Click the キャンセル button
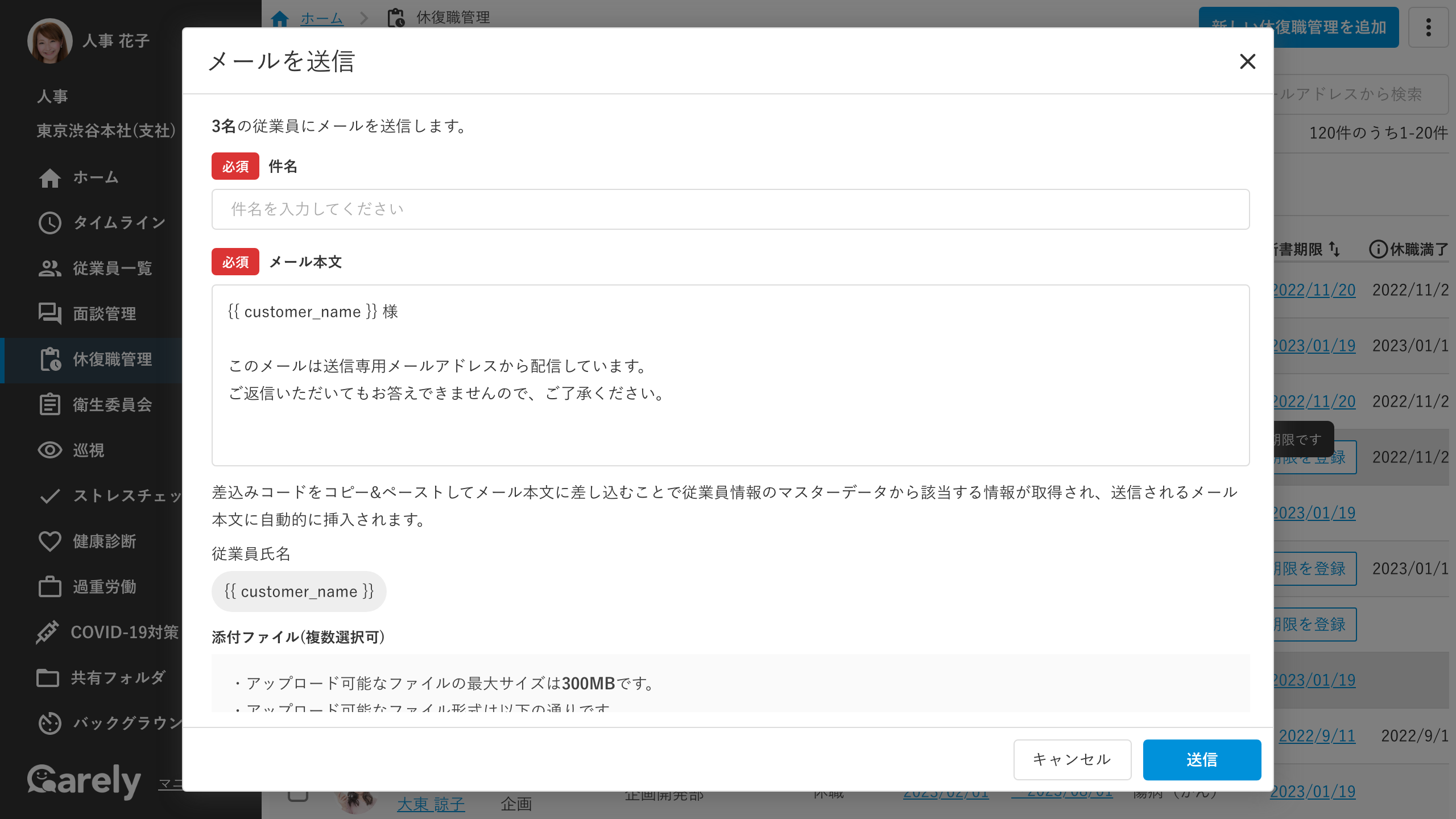The image size is (1456, 819). 1072,759
